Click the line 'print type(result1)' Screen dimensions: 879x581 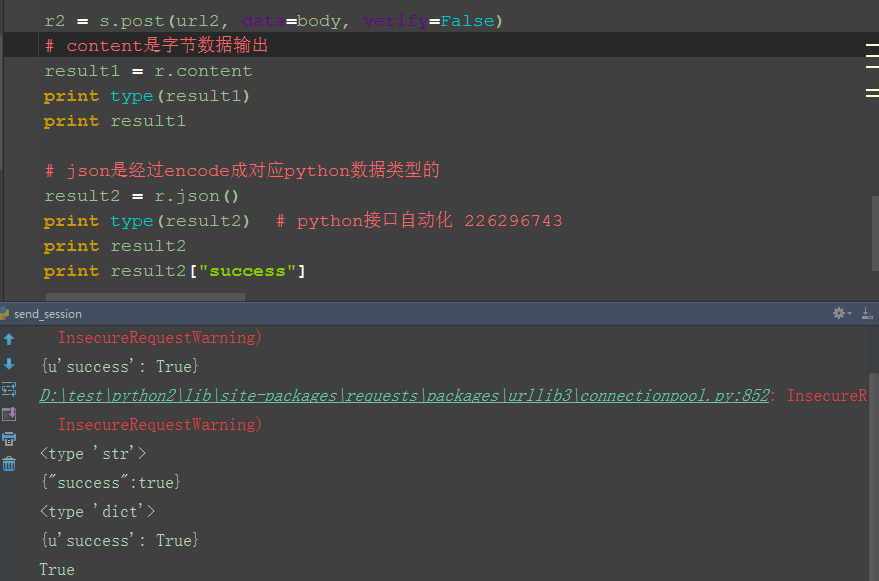click(x=146, y=96)
